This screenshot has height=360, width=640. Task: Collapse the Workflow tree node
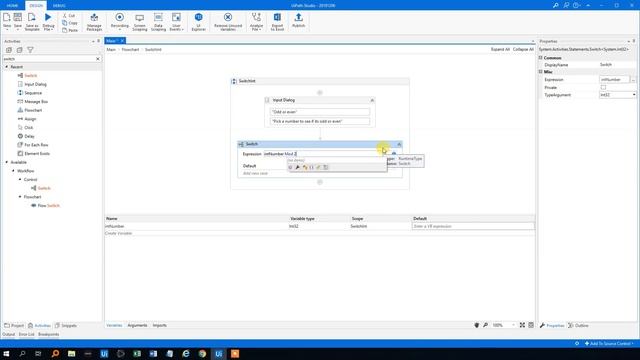13,171
